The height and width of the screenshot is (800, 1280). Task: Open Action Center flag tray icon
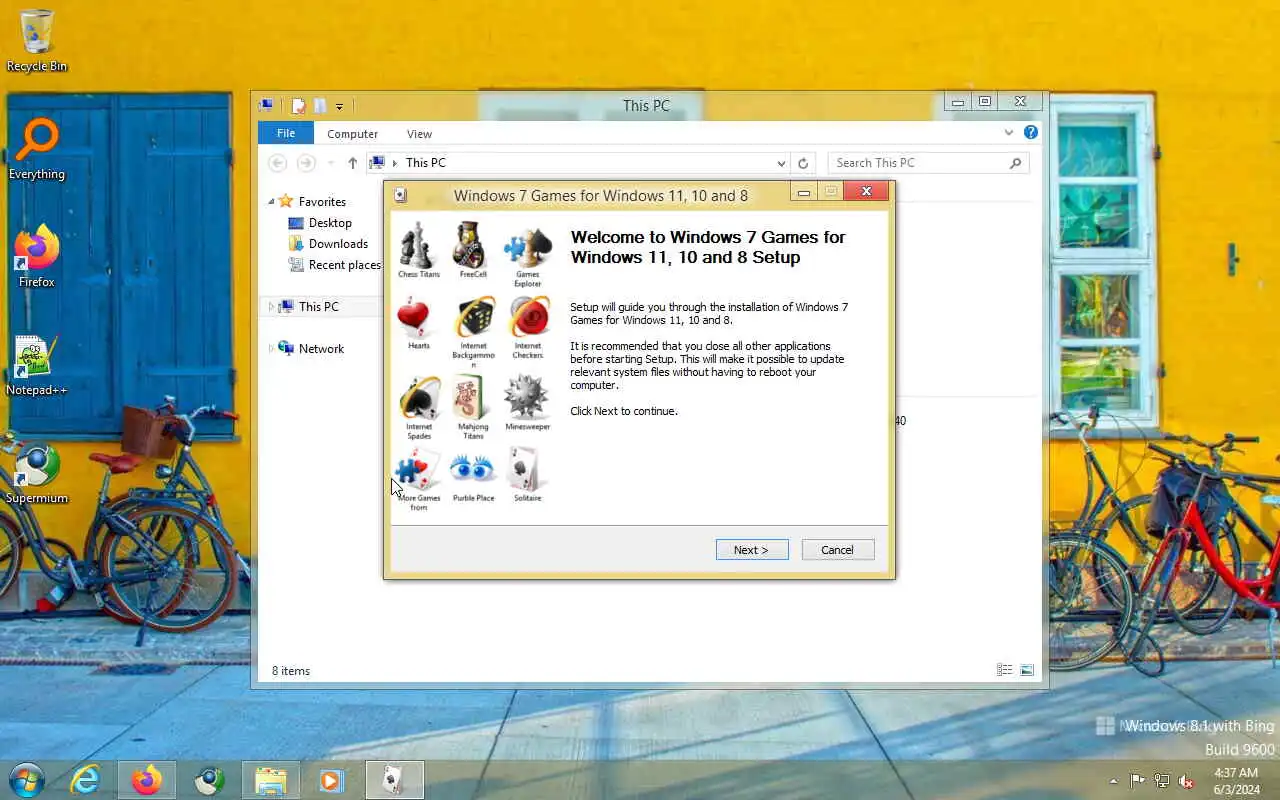[1138, 781]
